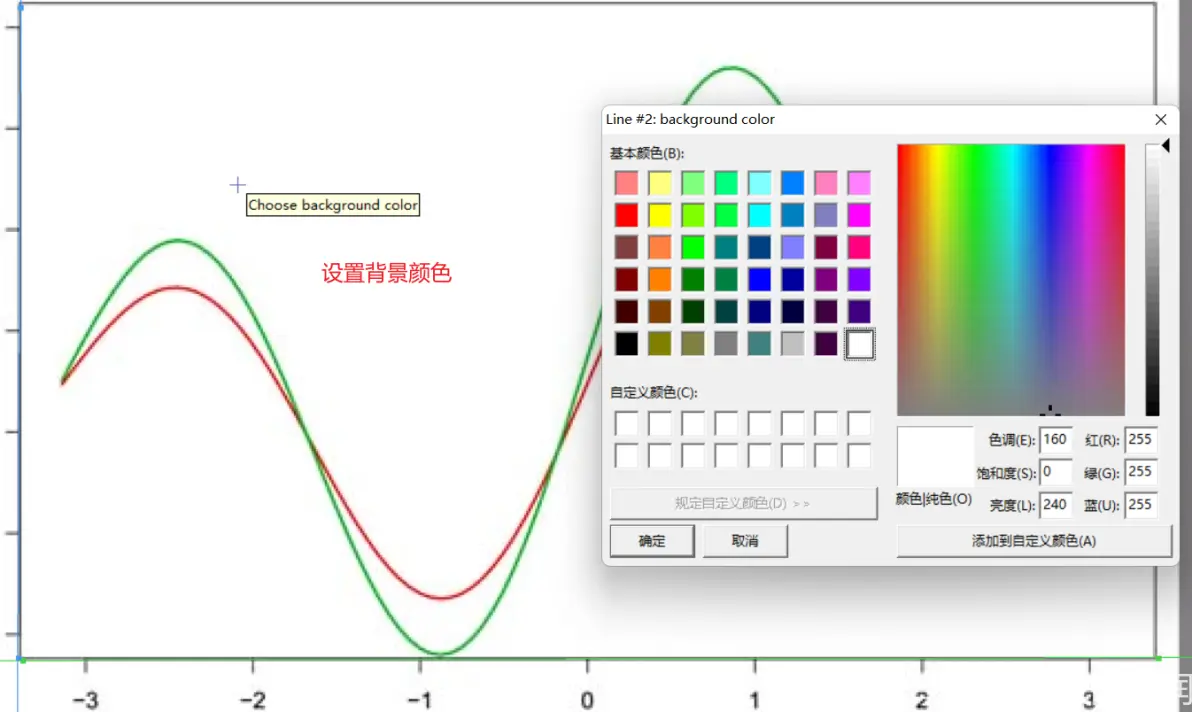Click the 颜色|纯色 color preview box

(x=935, y=457)
